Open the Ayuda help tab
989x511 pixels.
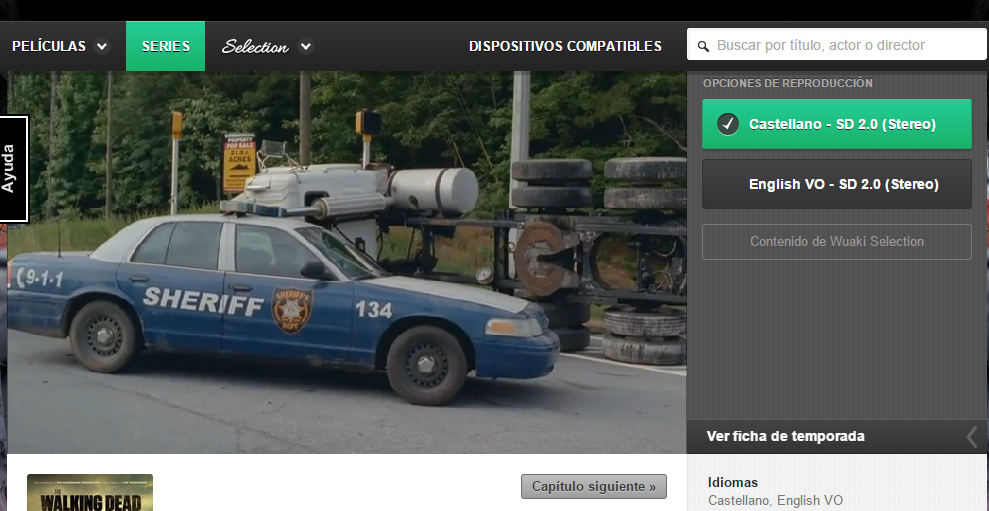(x=13, y=169)
